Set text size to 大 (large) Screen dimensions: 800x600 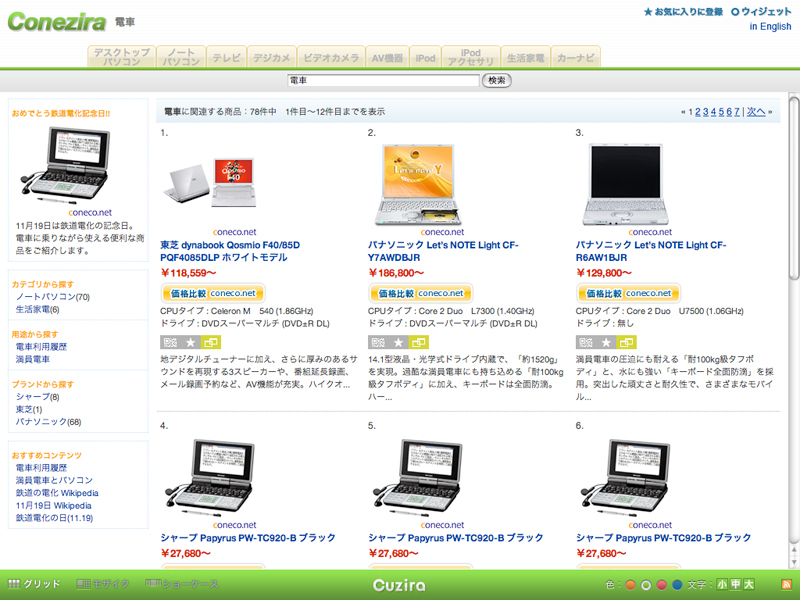pos(748,585)
